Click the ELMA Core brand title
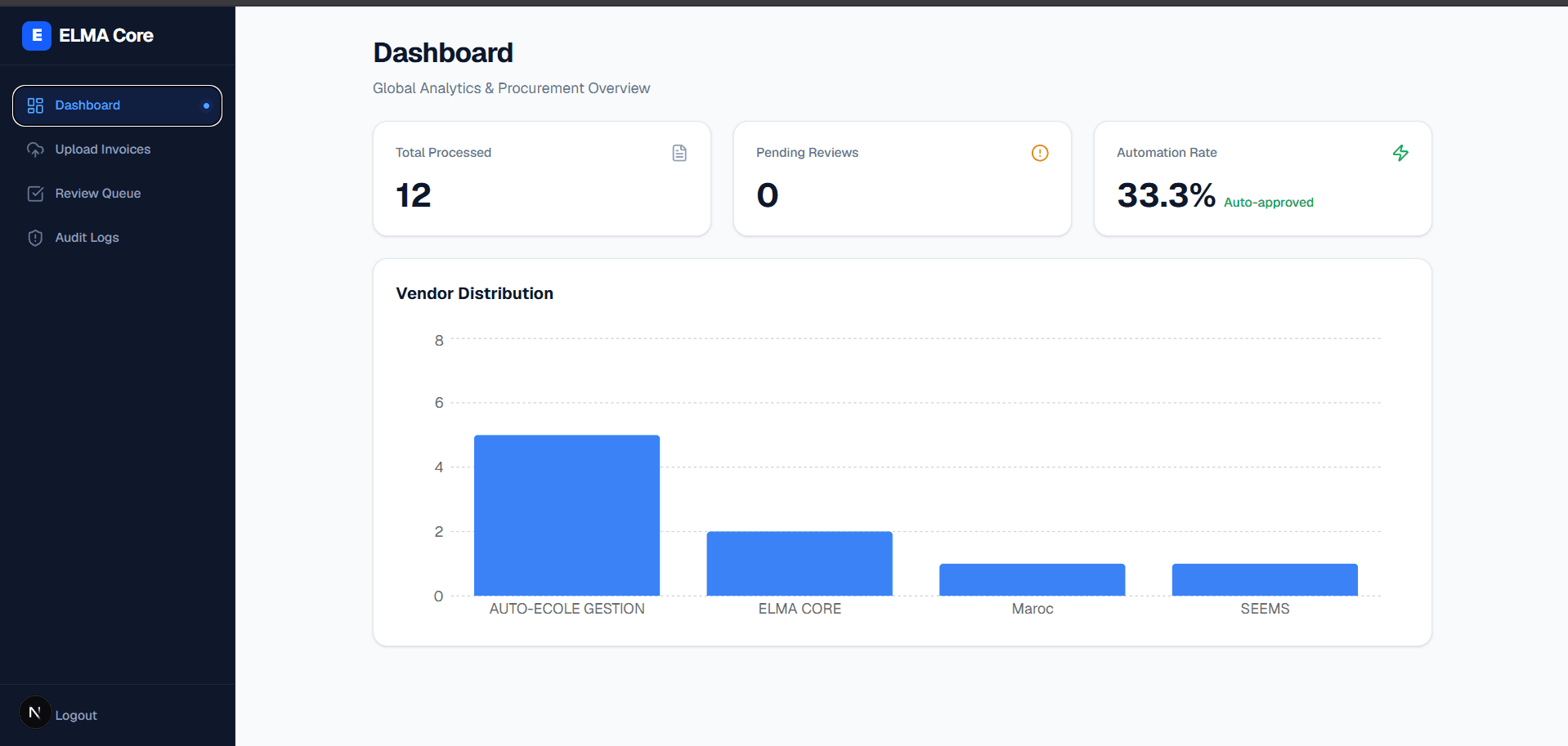The width and height of the screenshot is (1568, 746). 106,36
